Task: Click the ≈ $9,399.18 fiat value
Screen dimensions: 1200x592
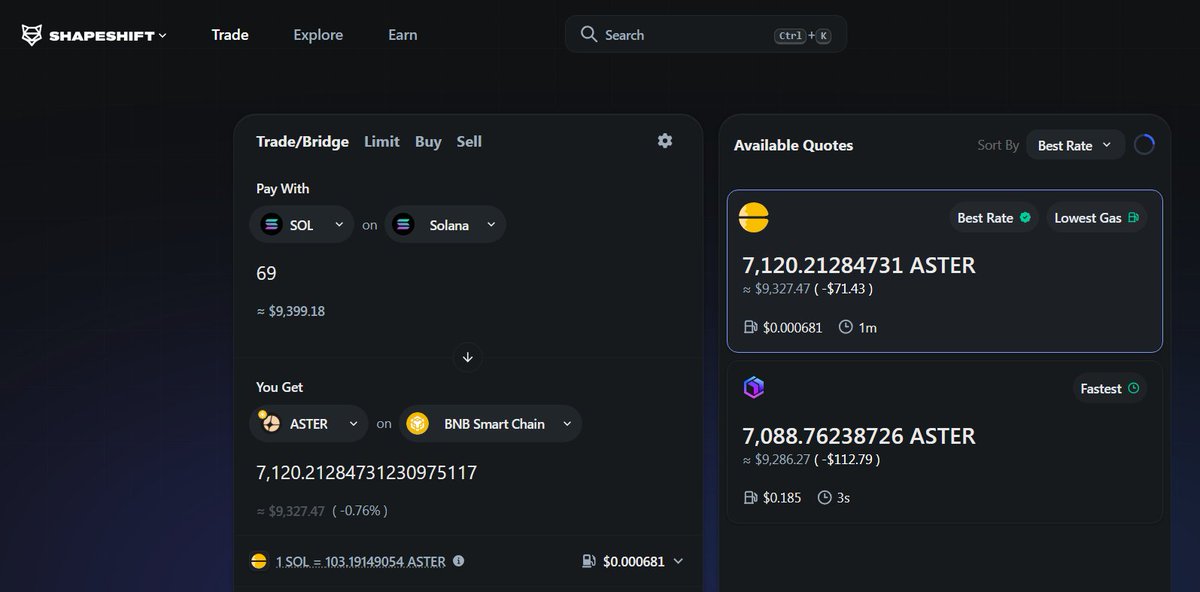Action: coord(291,311)
